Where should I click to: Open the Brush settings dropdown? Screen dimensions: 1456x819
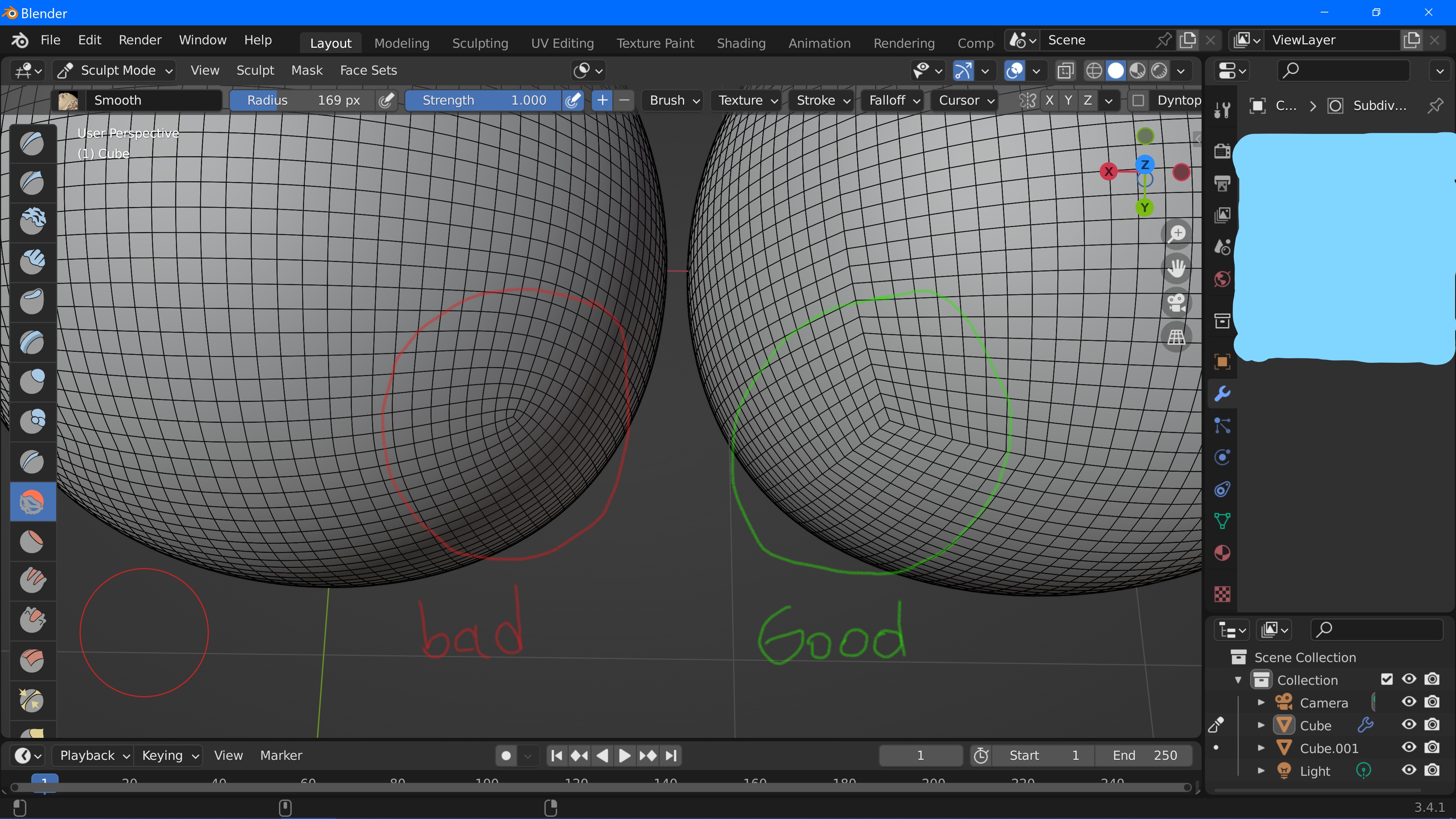674,100
